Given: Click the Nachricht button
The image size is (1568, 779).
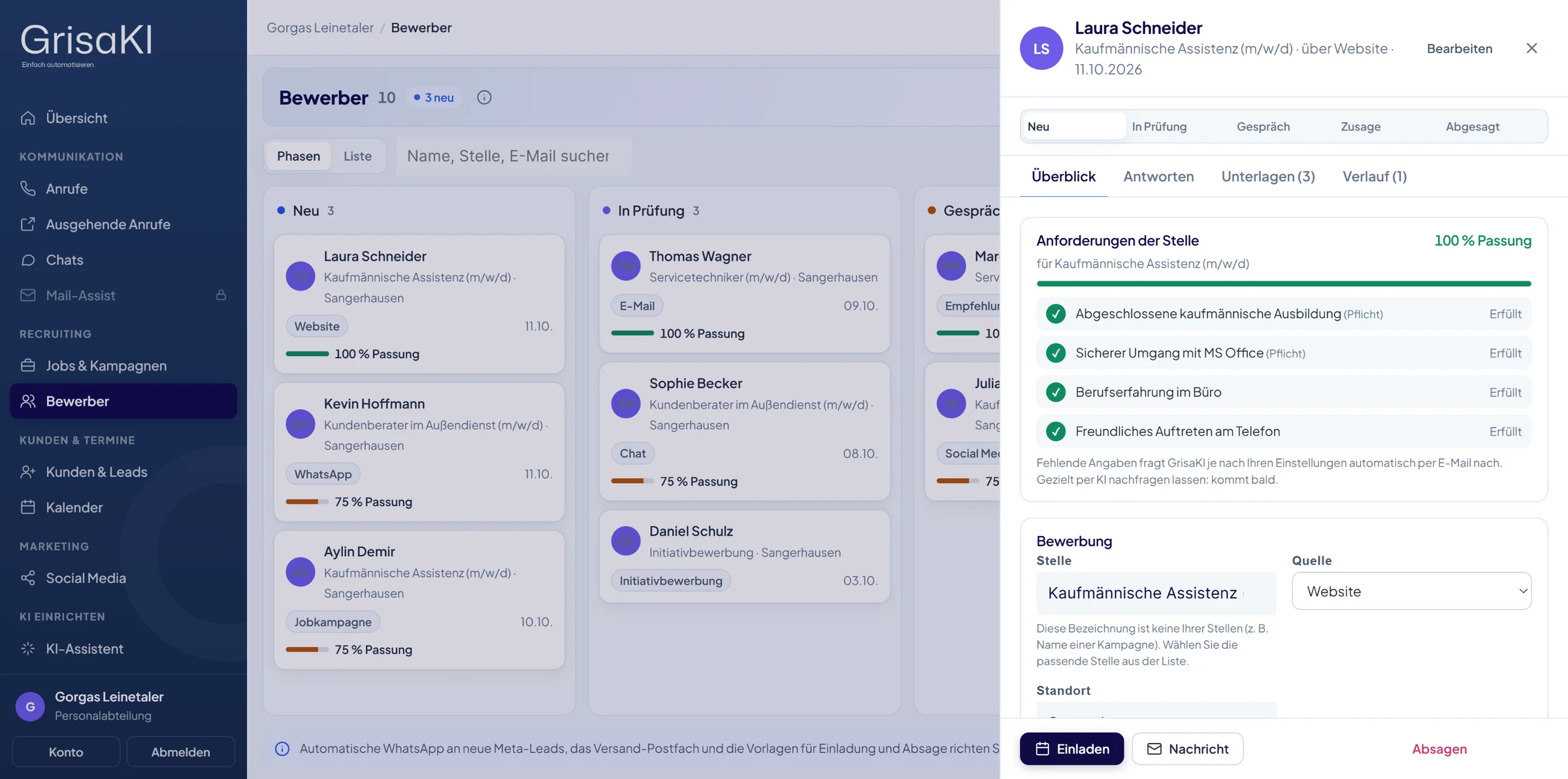Looking at the screenshot, I should (x=1187, y=749).
